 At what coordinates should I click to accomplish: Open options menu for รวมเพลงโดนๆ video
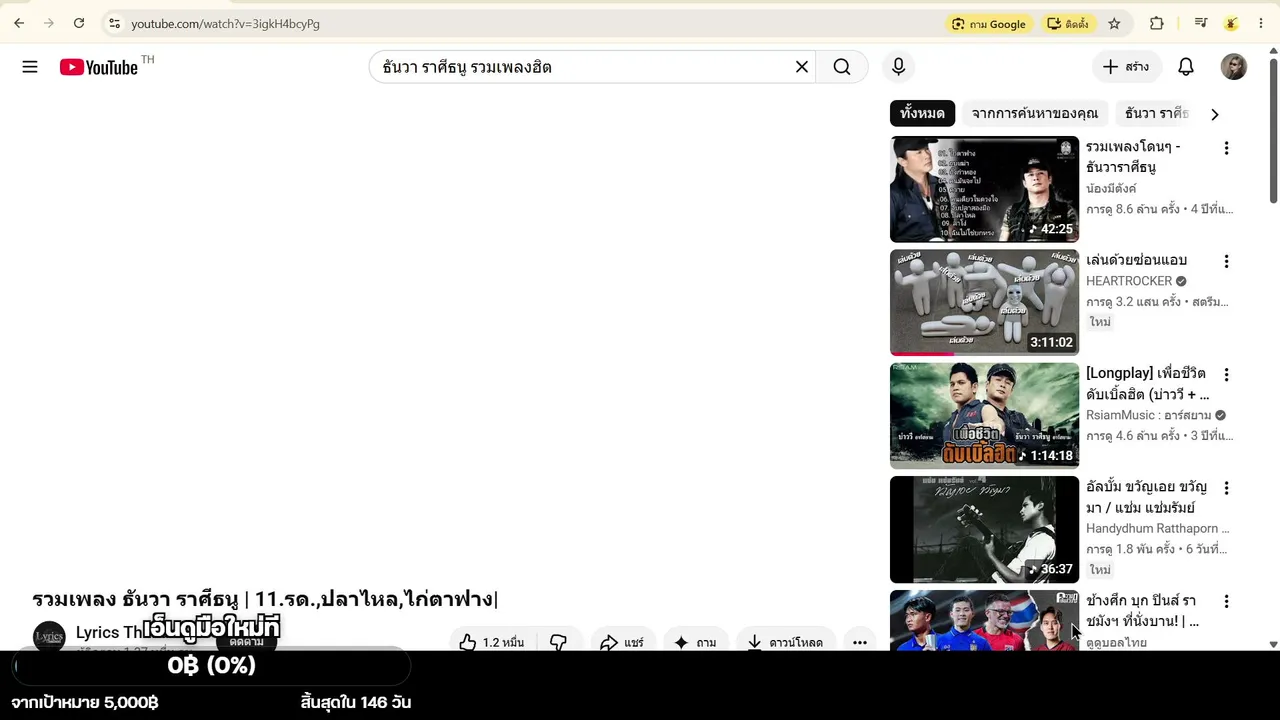coord(1226,148)
